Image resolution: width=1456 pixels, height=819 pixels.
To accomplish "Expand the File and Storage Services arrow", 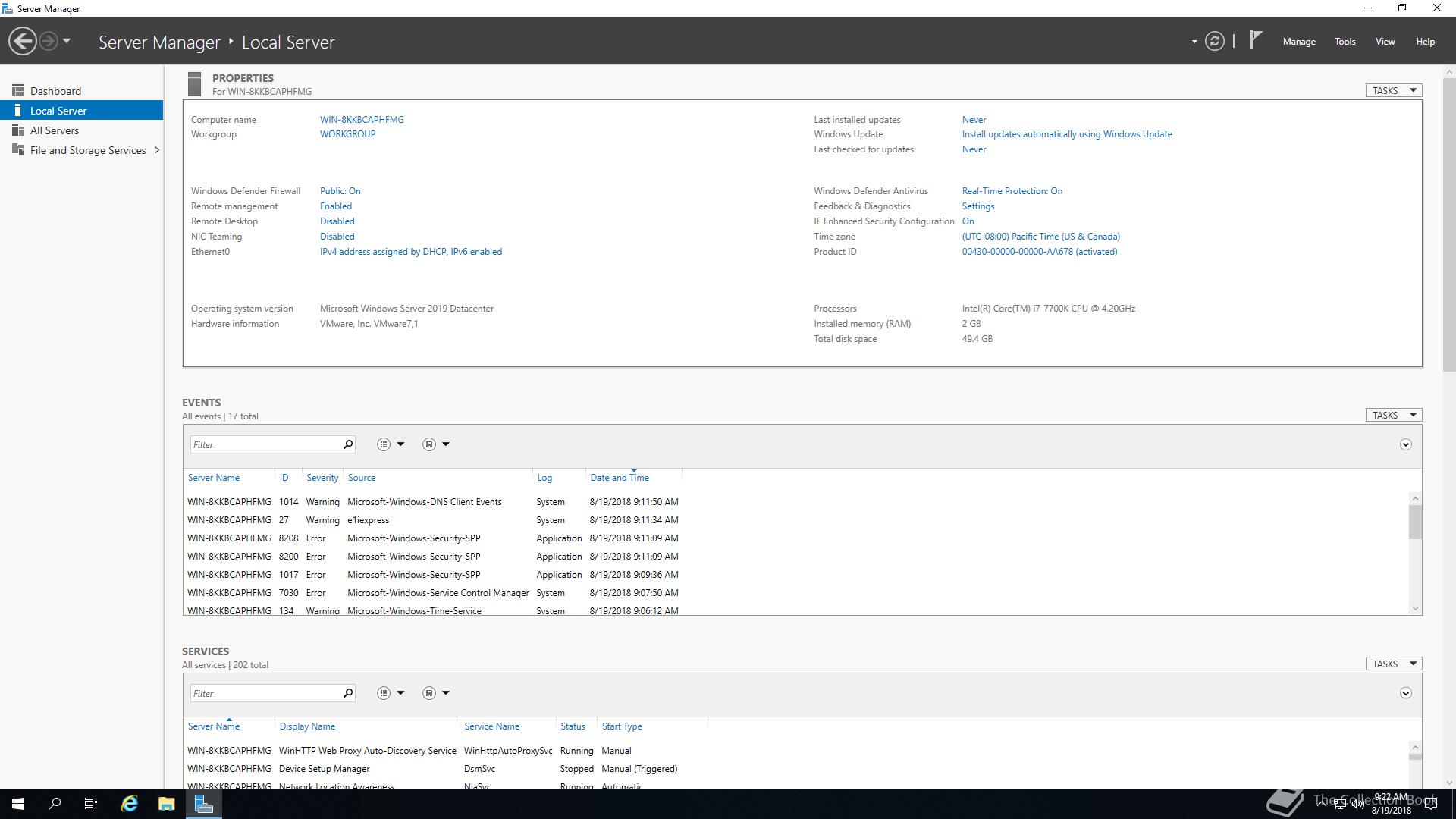I will [x=156, y=150].
